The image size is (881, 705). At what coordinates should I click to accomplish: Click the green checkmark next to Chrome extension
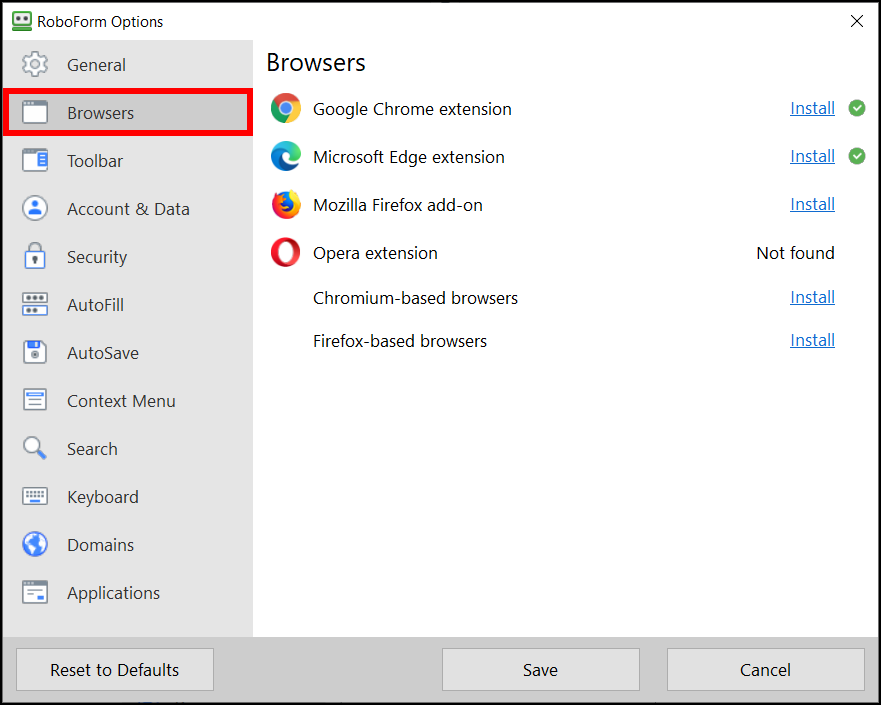pos(857,108)
